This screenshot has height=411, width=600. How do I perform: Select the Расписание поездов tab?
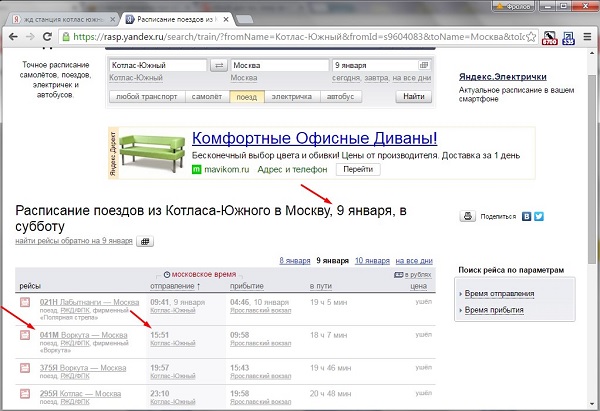coord(176,19)
